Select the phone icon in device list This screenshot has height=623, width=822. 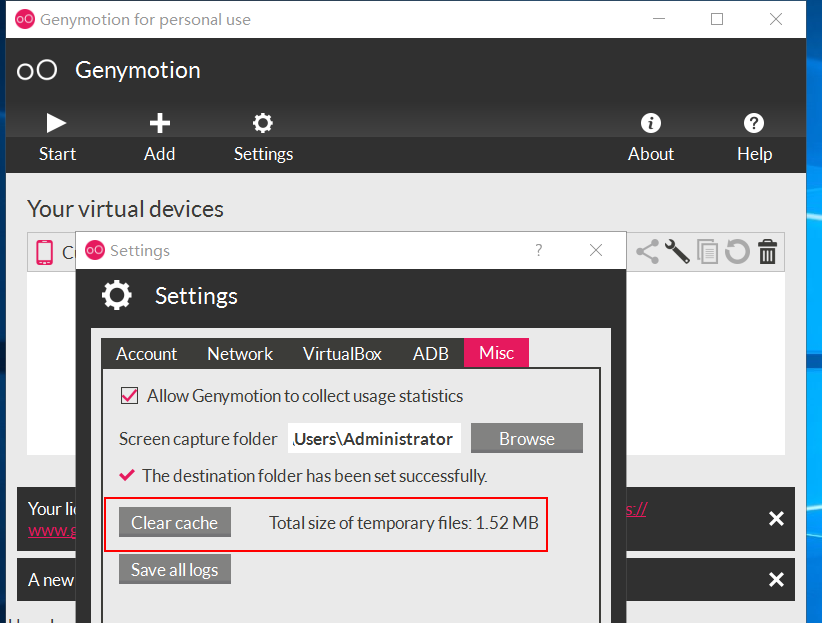[x=45, y=252]
